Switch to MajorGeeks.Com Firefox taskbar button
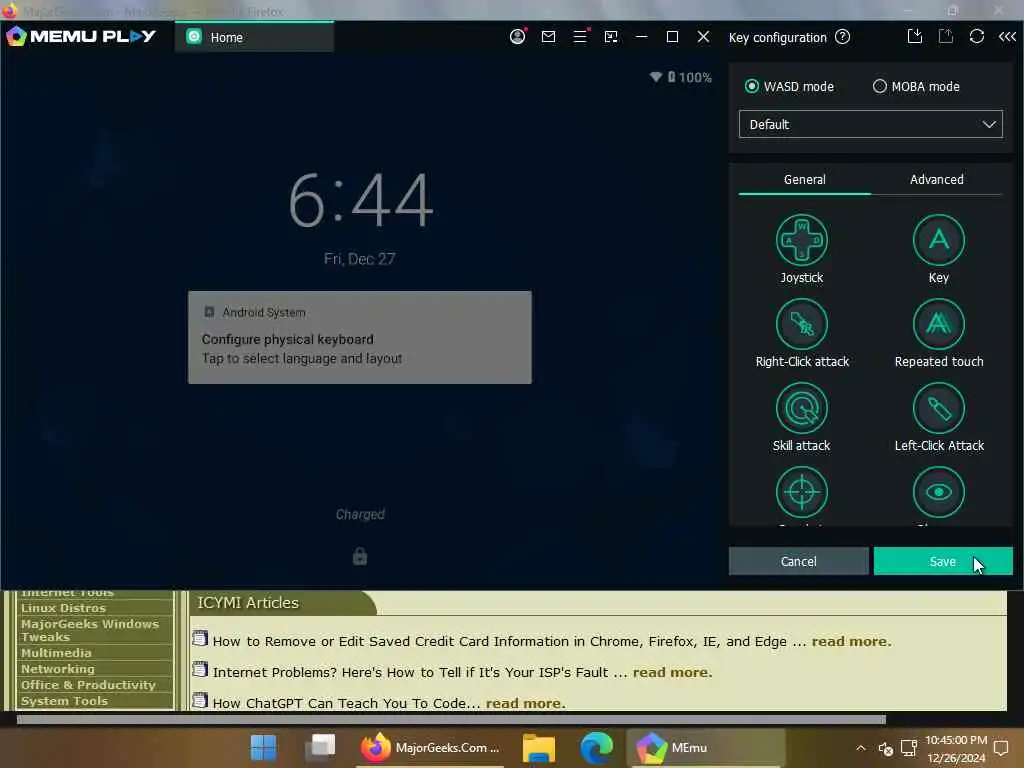Image resolution: width=1024 pixels, height=768 pixels. click(431, 748)
